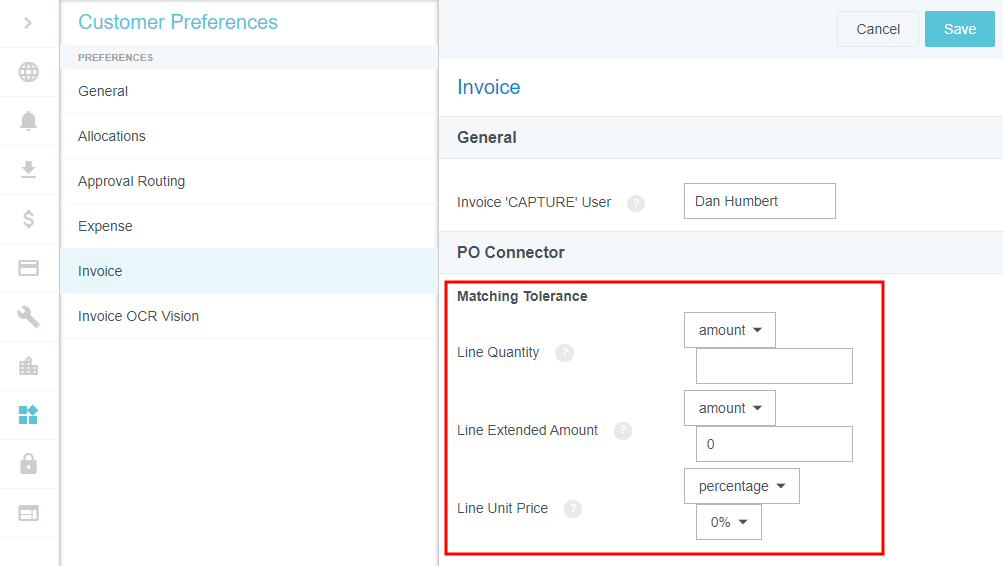Viewport: 1003px width, 566px height.
Task: Open notifications bell icon
Action: coord(28,121)
